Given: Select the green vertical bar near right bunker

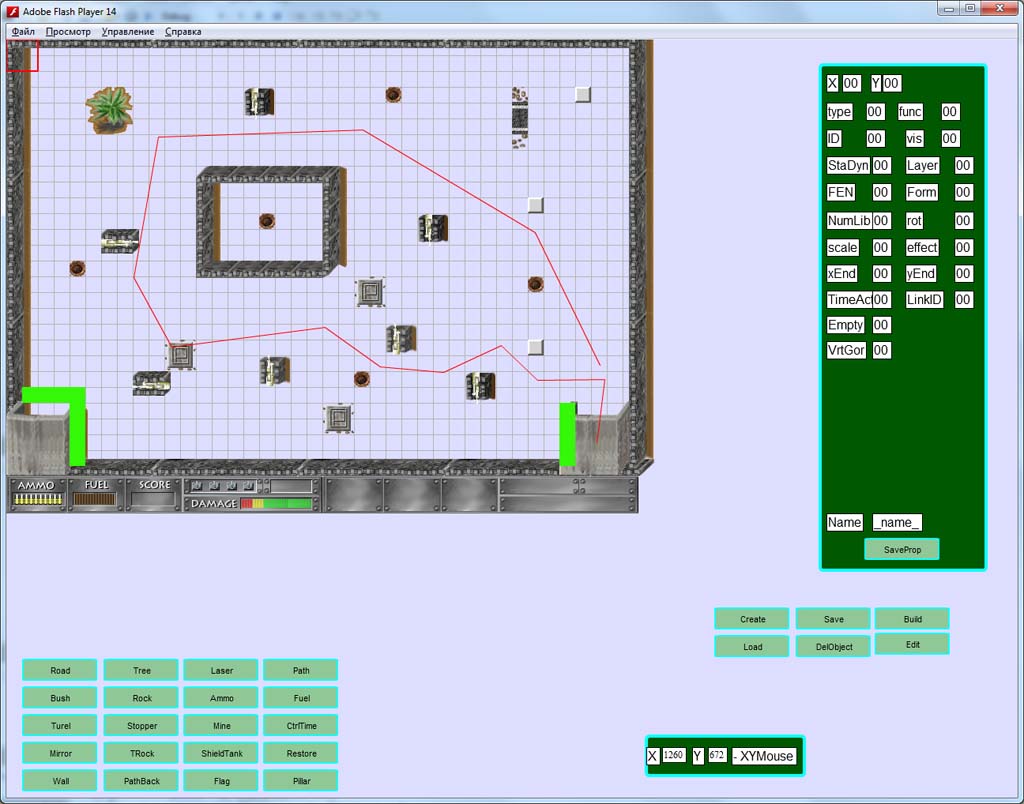Looking at the screenshot, I should point(568,434).
